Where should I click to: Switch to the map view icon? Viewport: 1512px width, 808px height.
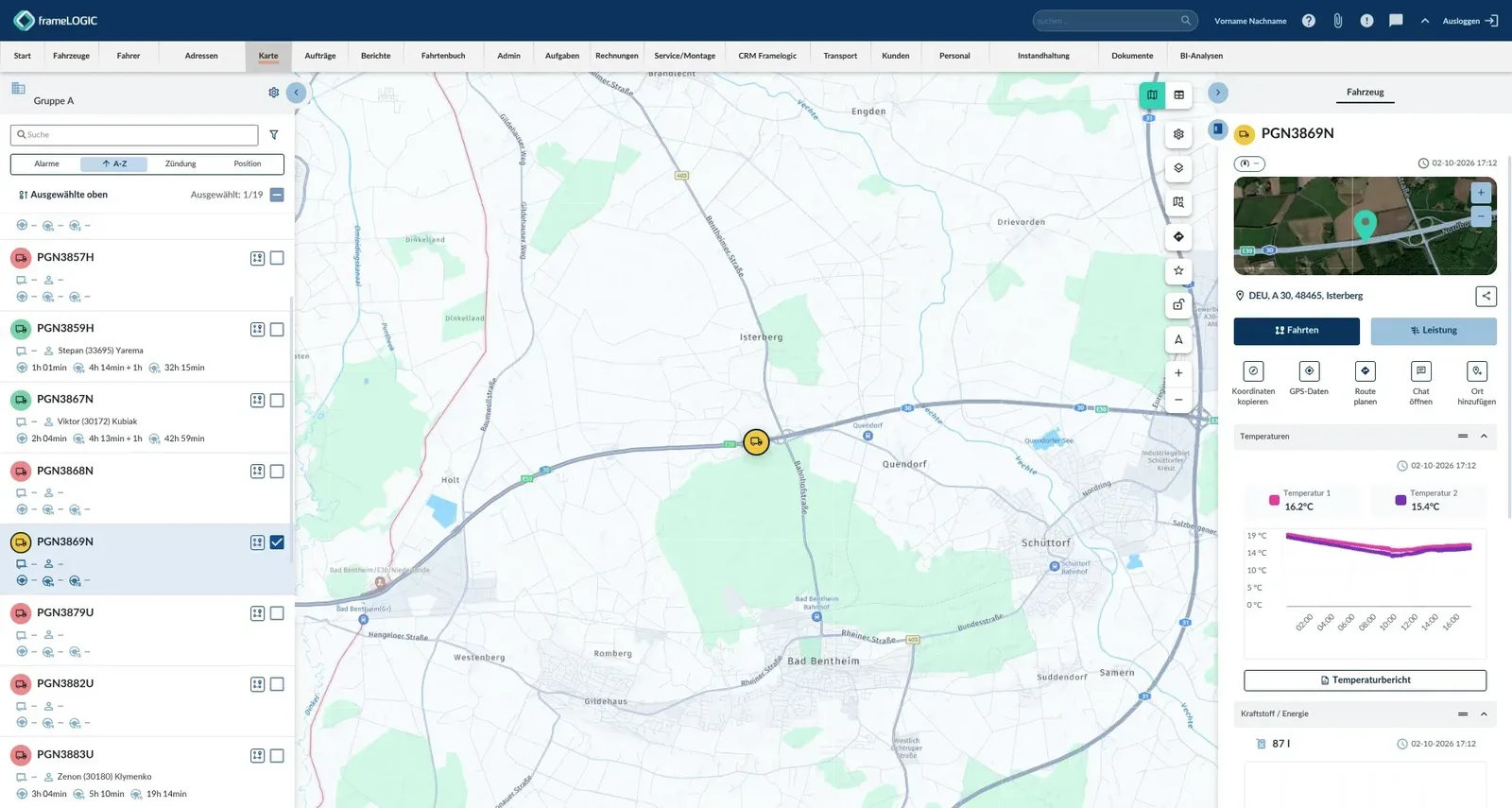[x=1152, y=95]
